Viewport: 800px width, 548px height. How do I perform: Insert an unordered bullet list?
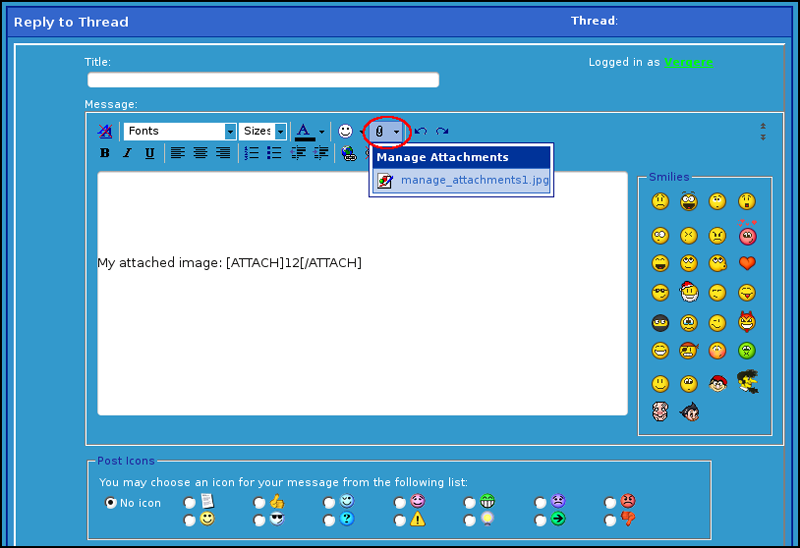point(274,153)
